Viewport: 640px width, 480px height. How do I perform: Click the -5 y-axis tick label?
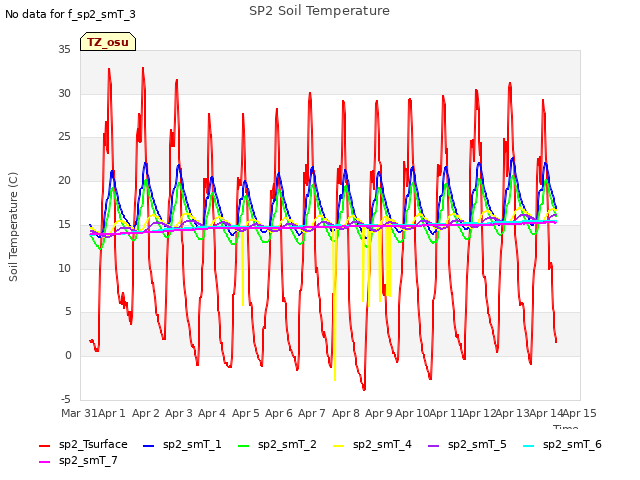pos(66,399)
